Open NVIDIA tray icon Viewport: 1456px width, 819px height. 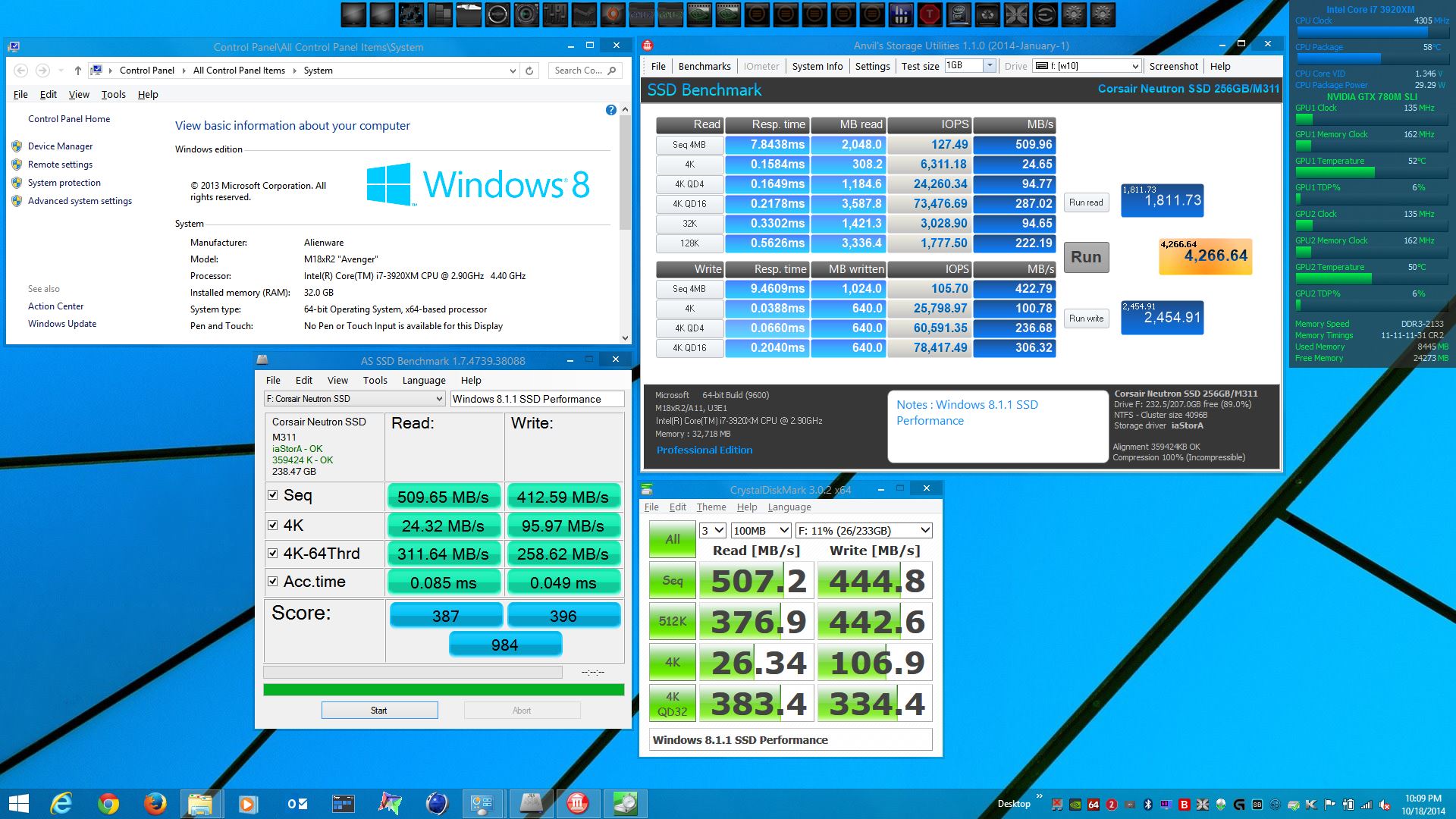tap(1075, 805)
